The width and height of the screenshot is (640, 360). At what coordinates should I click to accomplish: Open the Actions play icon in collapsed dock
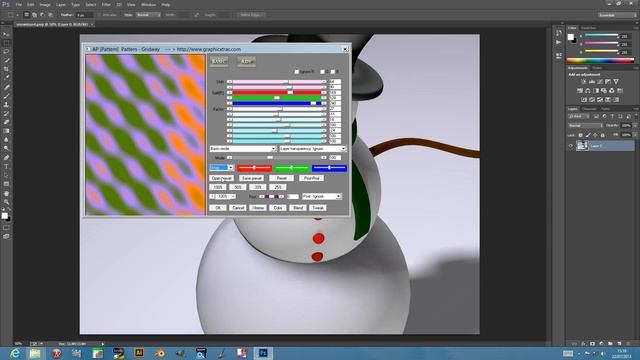[x=558, y=42]
